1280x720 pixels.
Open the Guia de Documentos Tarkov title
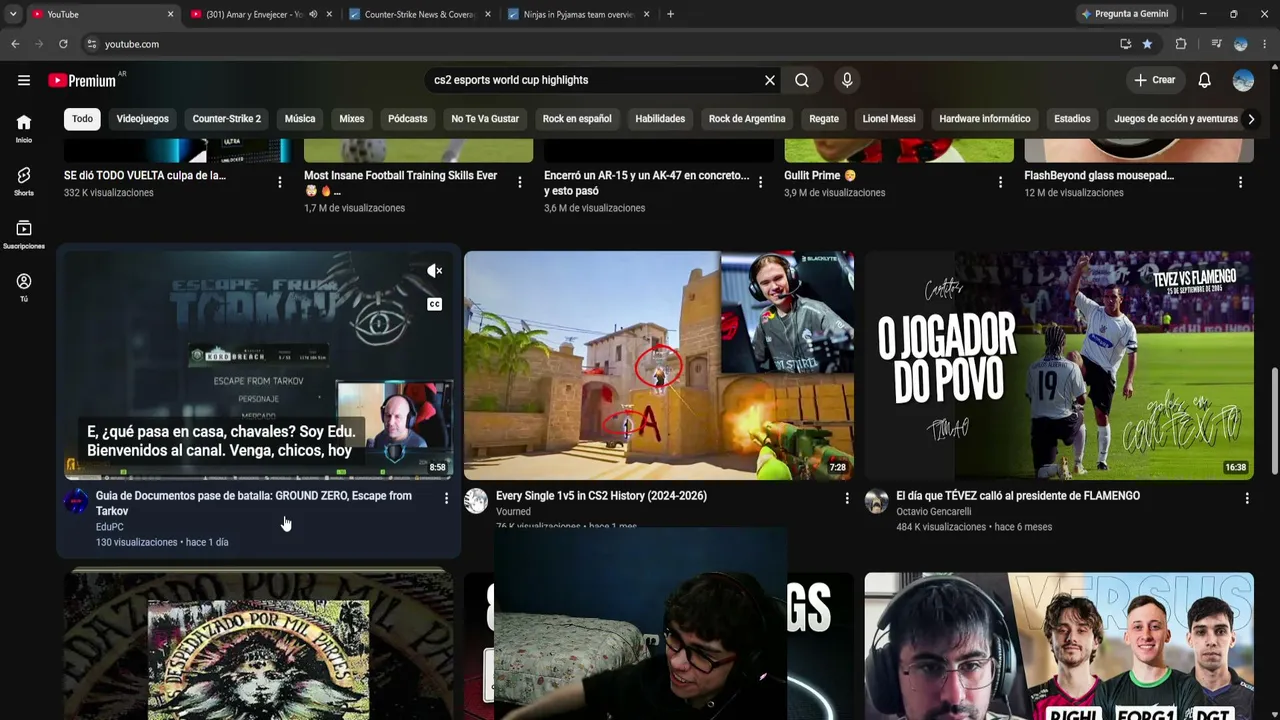pyautogui.click(x=254, y=503)
